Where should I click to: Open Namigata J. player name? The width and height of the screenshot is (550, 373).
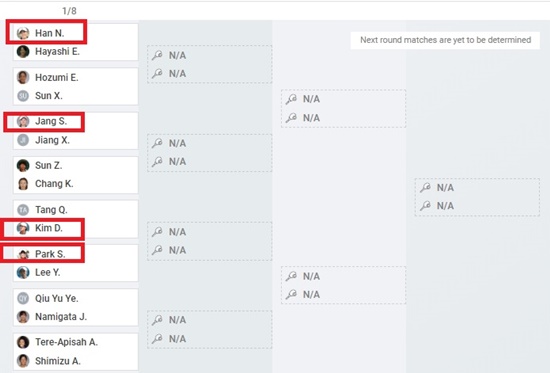(x=61, y=317)
